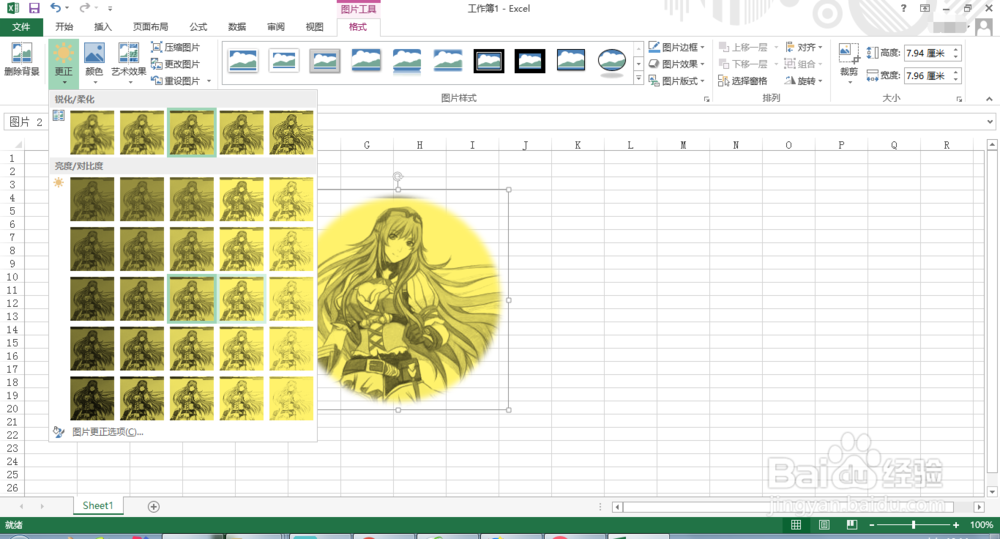
Task: Open Picture Effects (图片效果) dropdown
Action: point(677,64)
